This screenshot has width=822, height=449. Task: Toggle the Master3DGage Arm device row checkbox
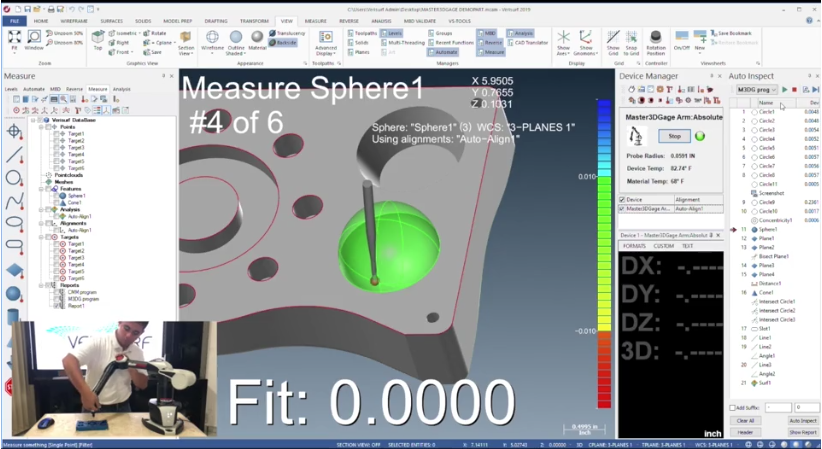point(622,208)
